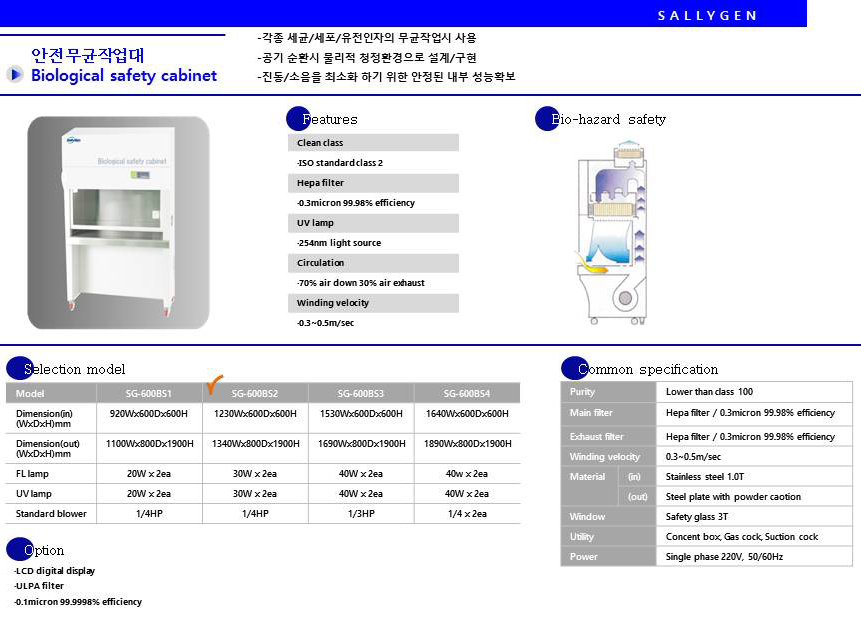The height and width of the screenshot is (624, 861).
Task: Select the "Winding velocity" feature header
Action: 373,303
